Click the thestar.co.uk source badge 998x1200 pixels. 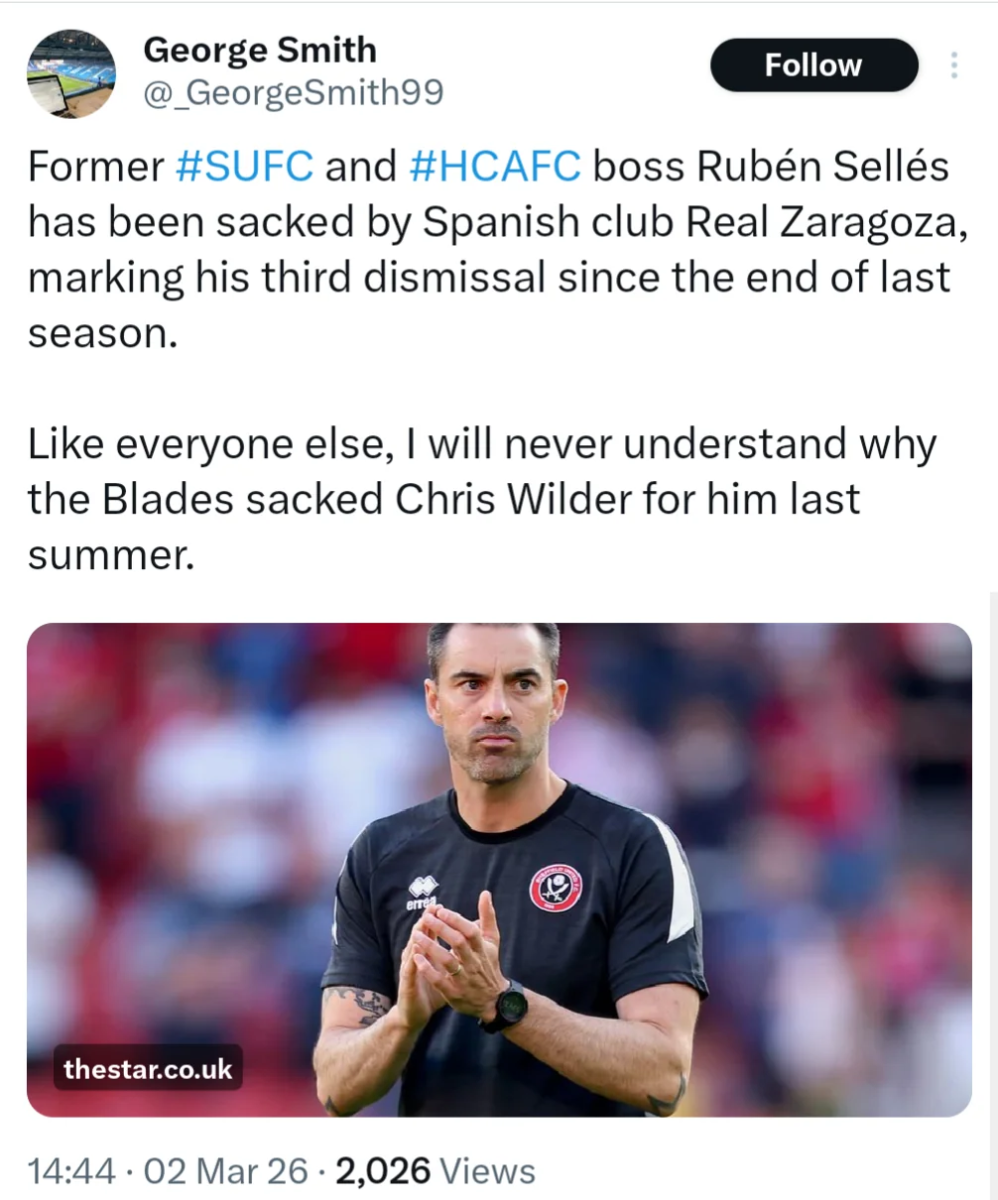point(148,1069)
